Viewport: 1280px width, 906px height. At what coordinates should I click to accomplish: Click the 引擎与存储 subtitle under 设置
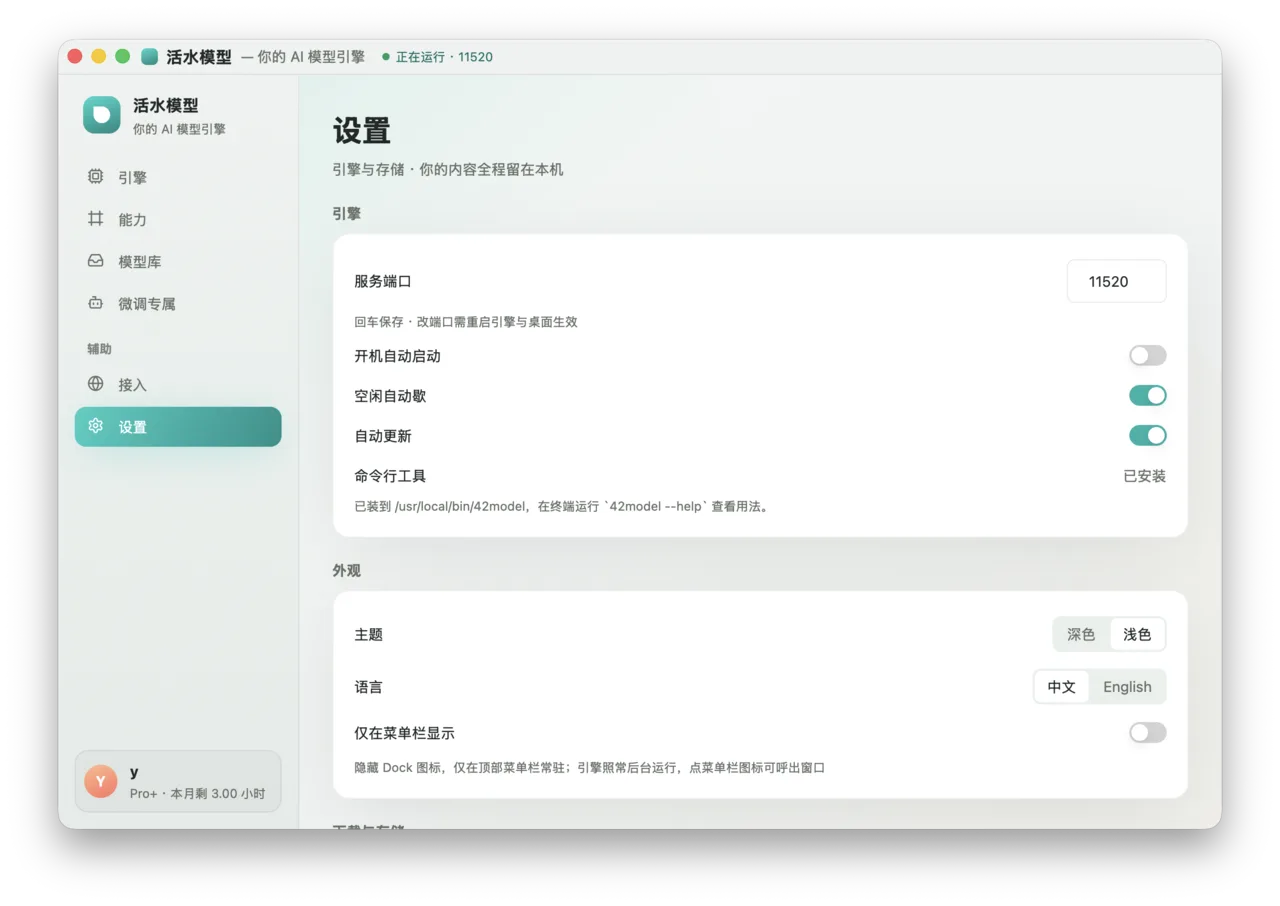point(448,169)
